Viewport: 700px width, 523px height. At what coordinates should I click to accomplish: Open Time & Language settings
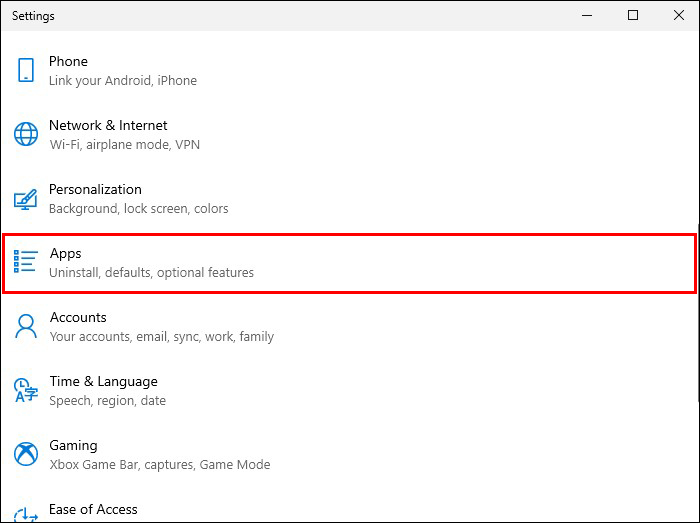[103, 382]
